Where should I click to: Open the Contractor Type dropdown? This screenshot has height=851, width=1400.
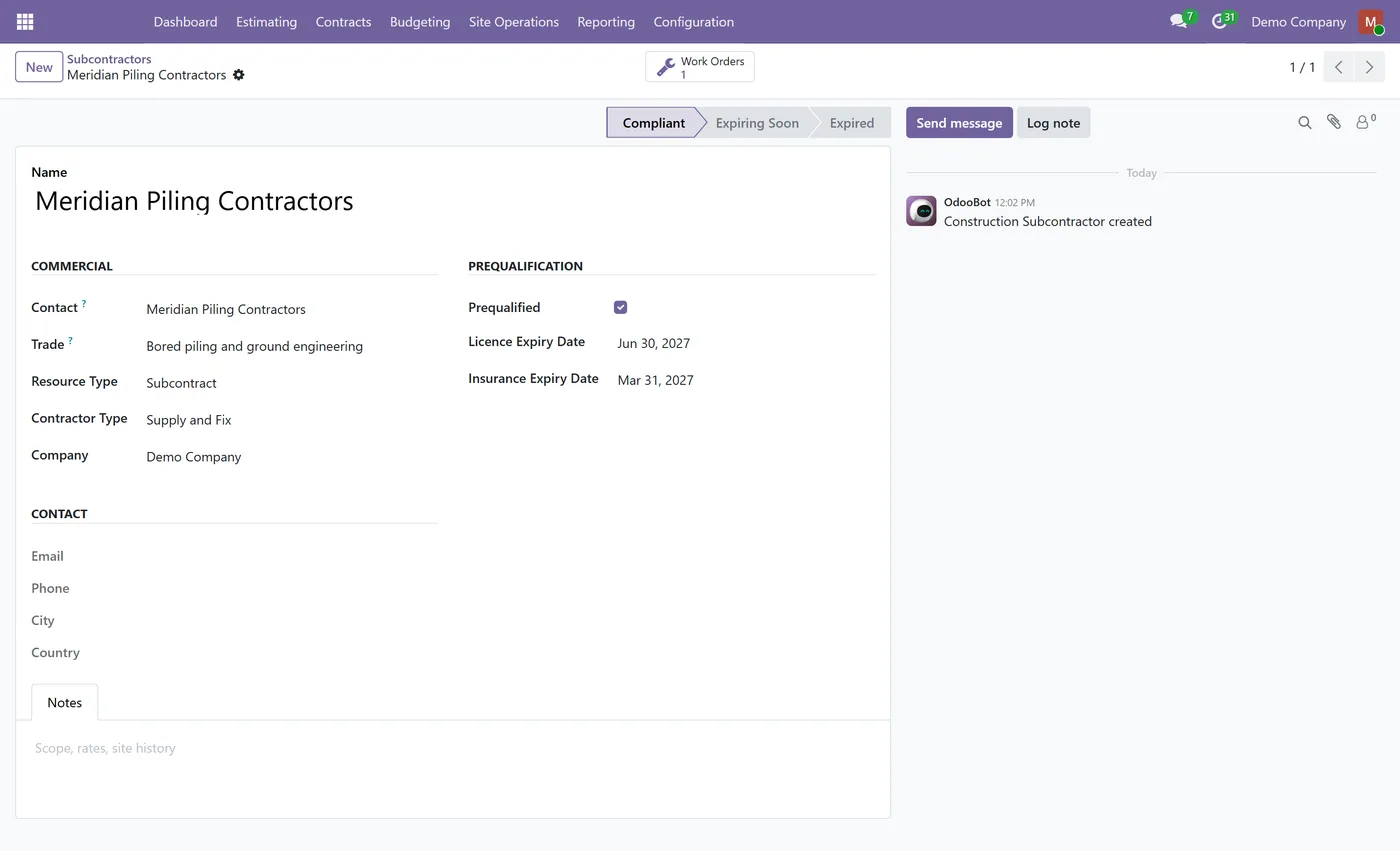pyautogui.click(x=291, y=420)
